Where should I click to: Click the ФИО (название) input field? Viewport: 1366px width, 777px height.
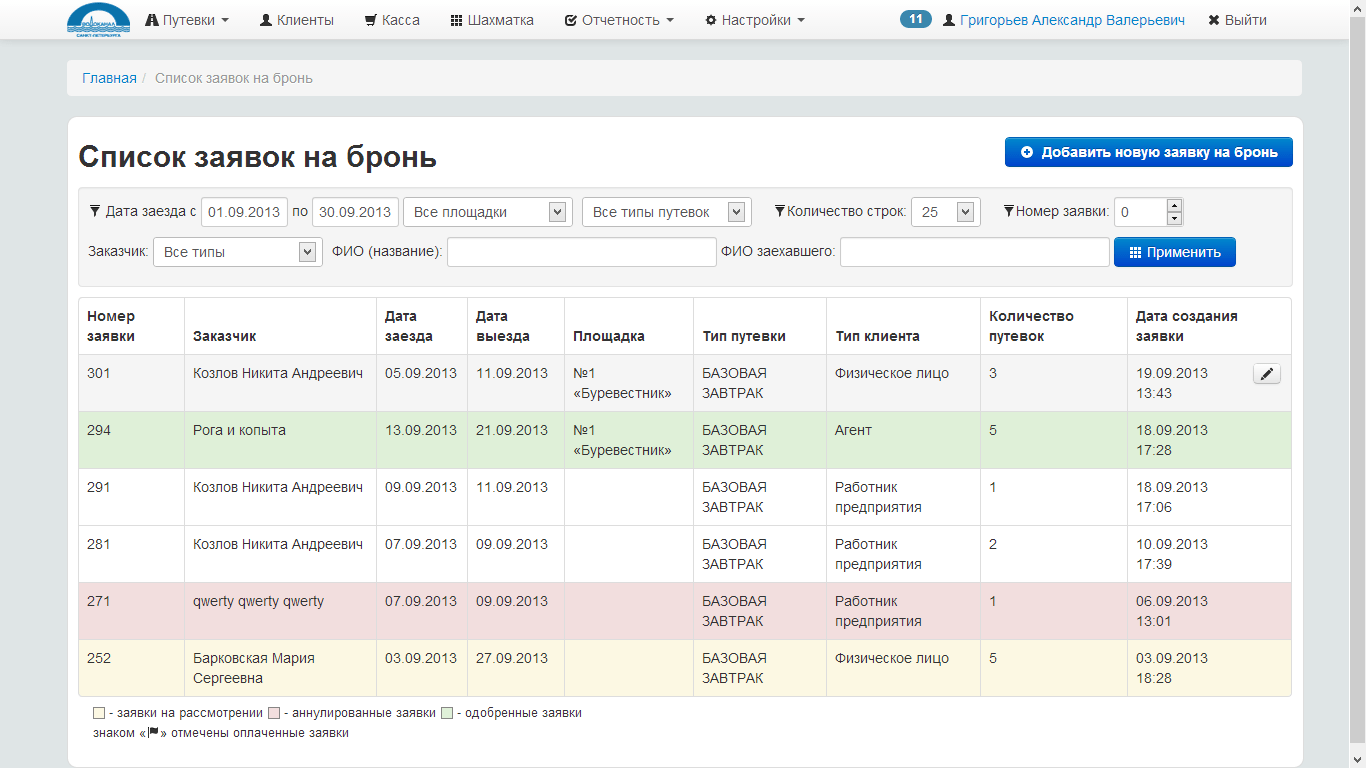[582, 252]
